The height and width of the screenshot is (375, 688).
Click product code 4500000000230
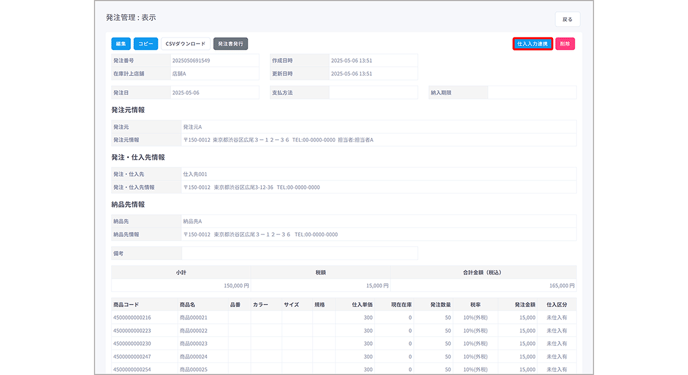point(132,343)
